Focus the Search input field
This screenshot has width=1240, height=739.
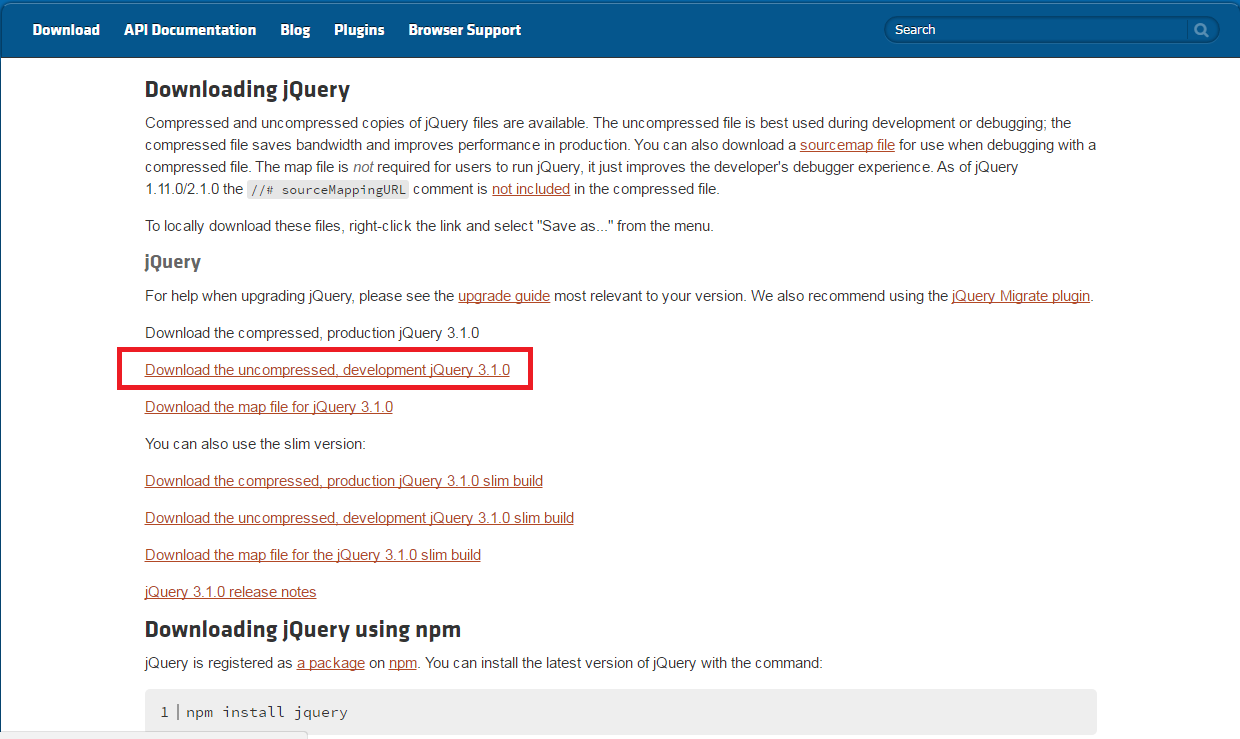pyautogui.click(x=1038, y=30)
